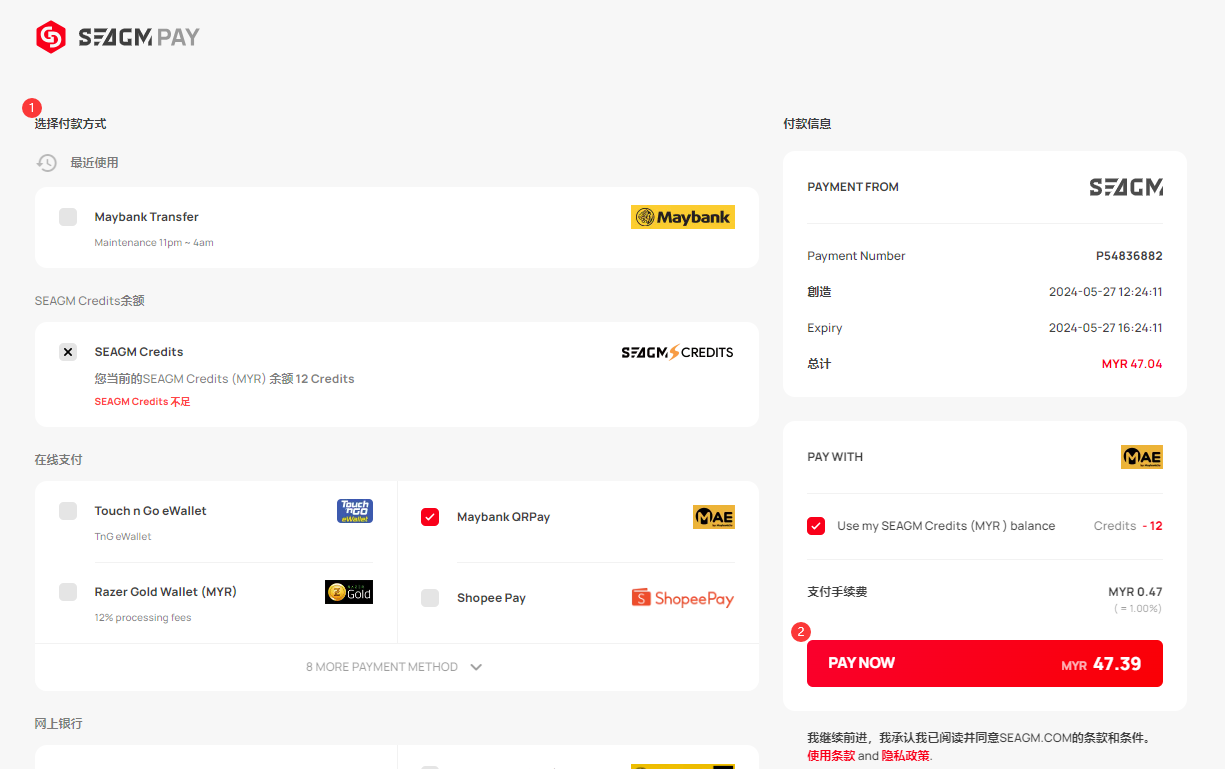Click the Shopee Pay label
The height and width of the screenshot is (769, 1225).
491,598
